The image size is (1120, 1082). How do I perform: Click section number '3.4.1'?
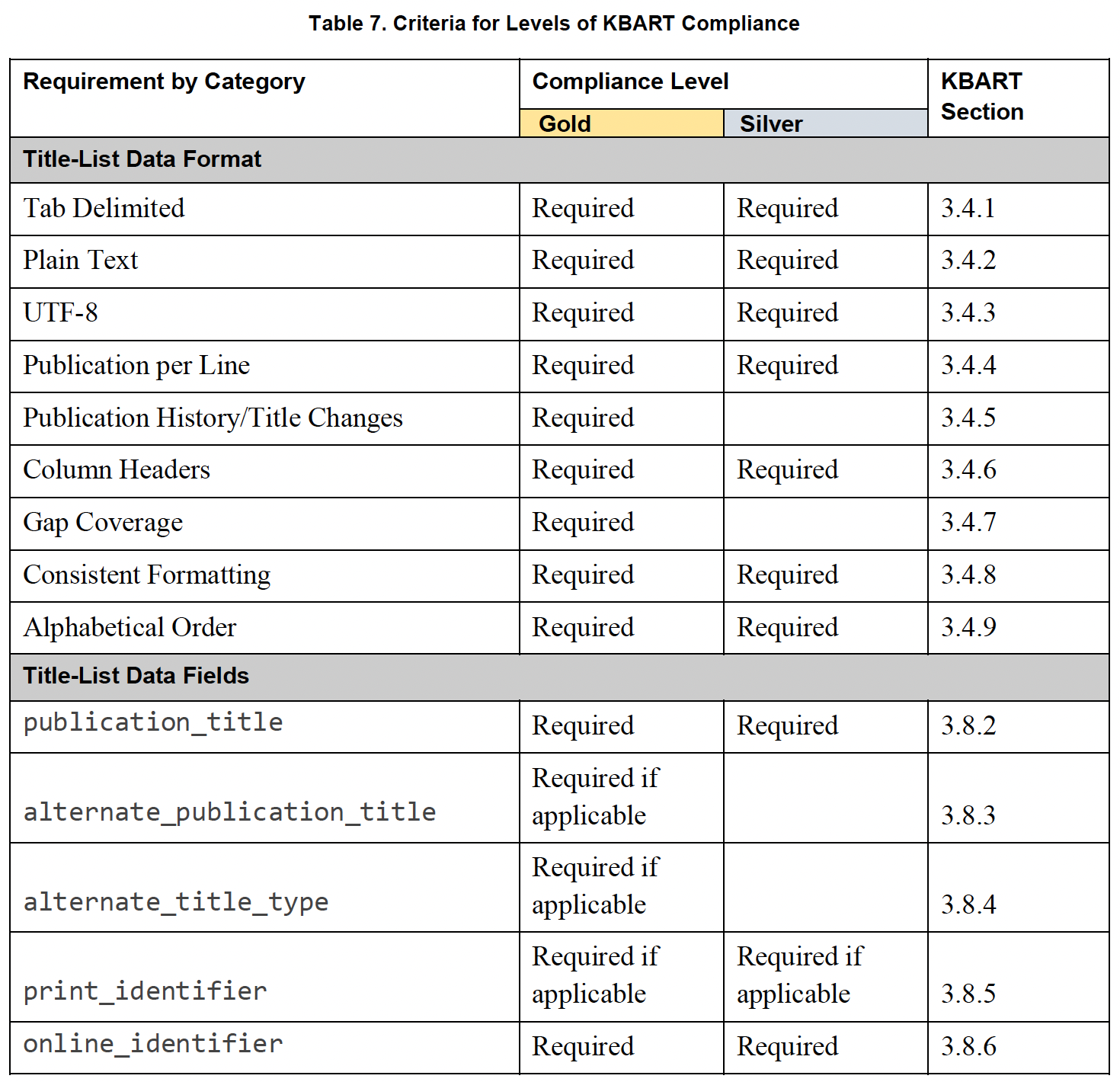coord(968,208)
